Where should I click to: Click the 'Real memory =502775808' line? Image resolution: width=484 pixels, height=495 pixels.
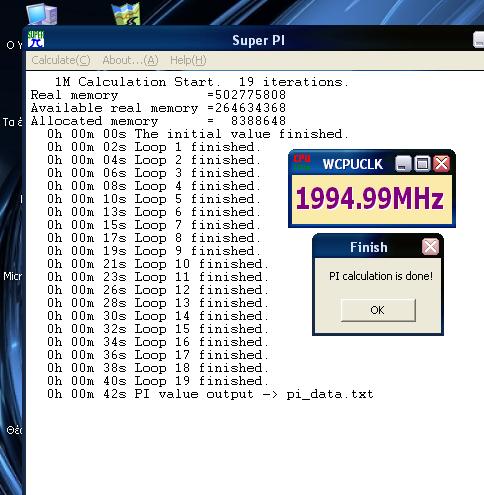coord(158,95)
